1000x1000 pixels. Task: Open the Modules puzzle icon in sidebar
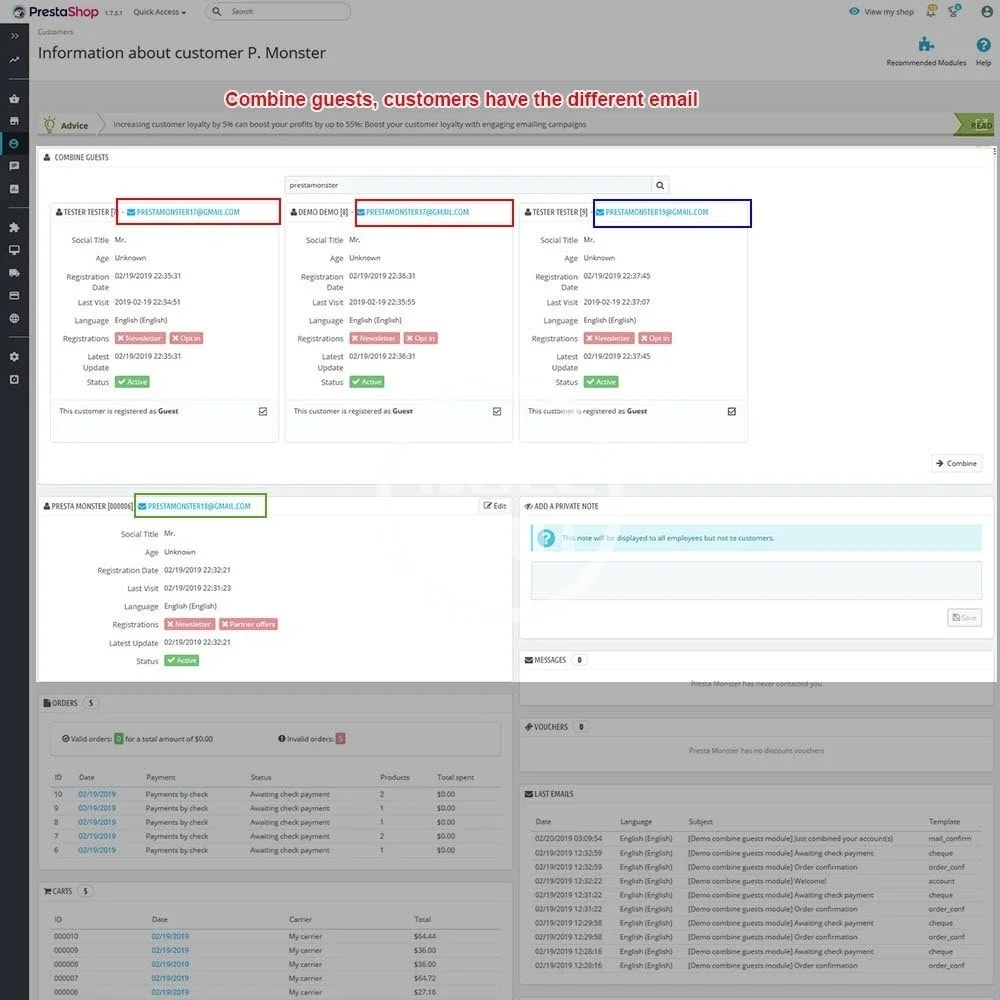click(x=14, y=227)
